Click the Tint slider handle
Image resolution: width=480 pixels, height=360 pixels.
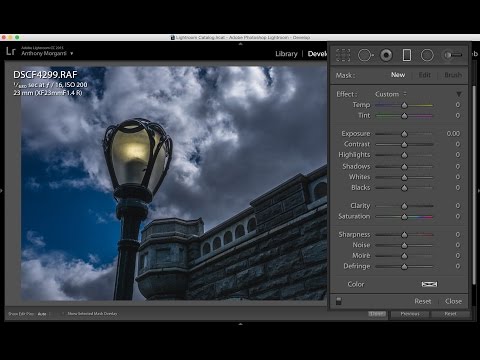click(404, 116)
